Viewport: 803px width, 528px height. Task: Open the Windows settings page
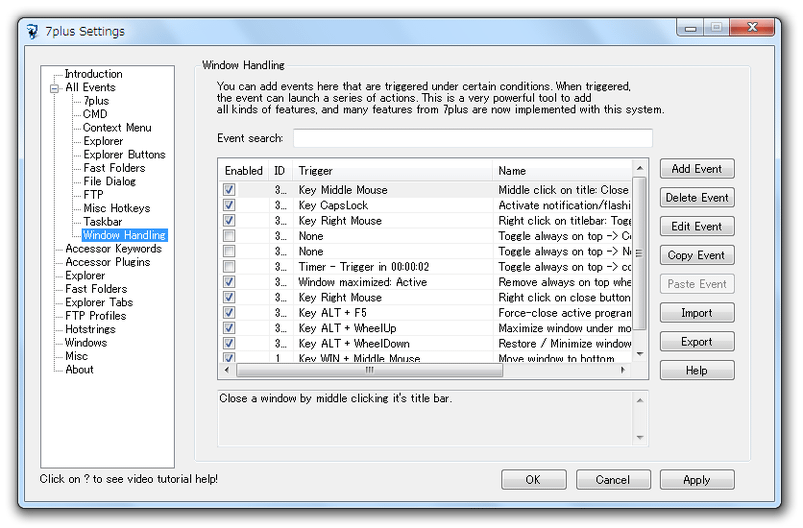tap(86, 343)
